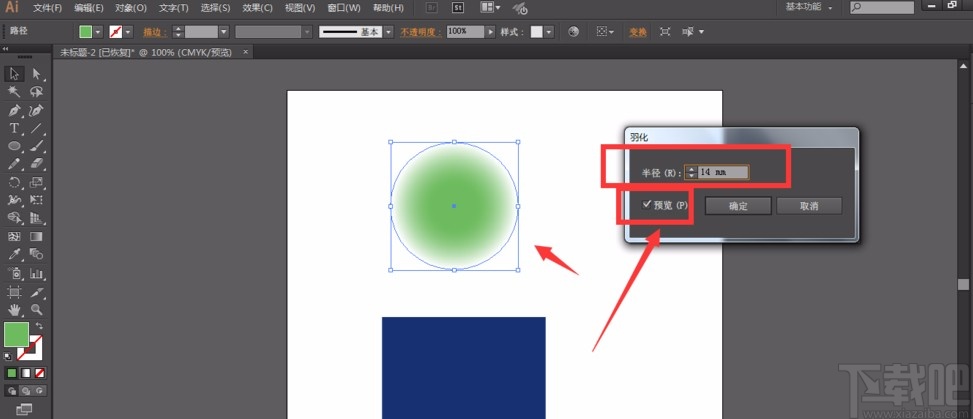973x419 pixels.
Task: Select the Ellipse tool
Action: click(x=14, y=146)
